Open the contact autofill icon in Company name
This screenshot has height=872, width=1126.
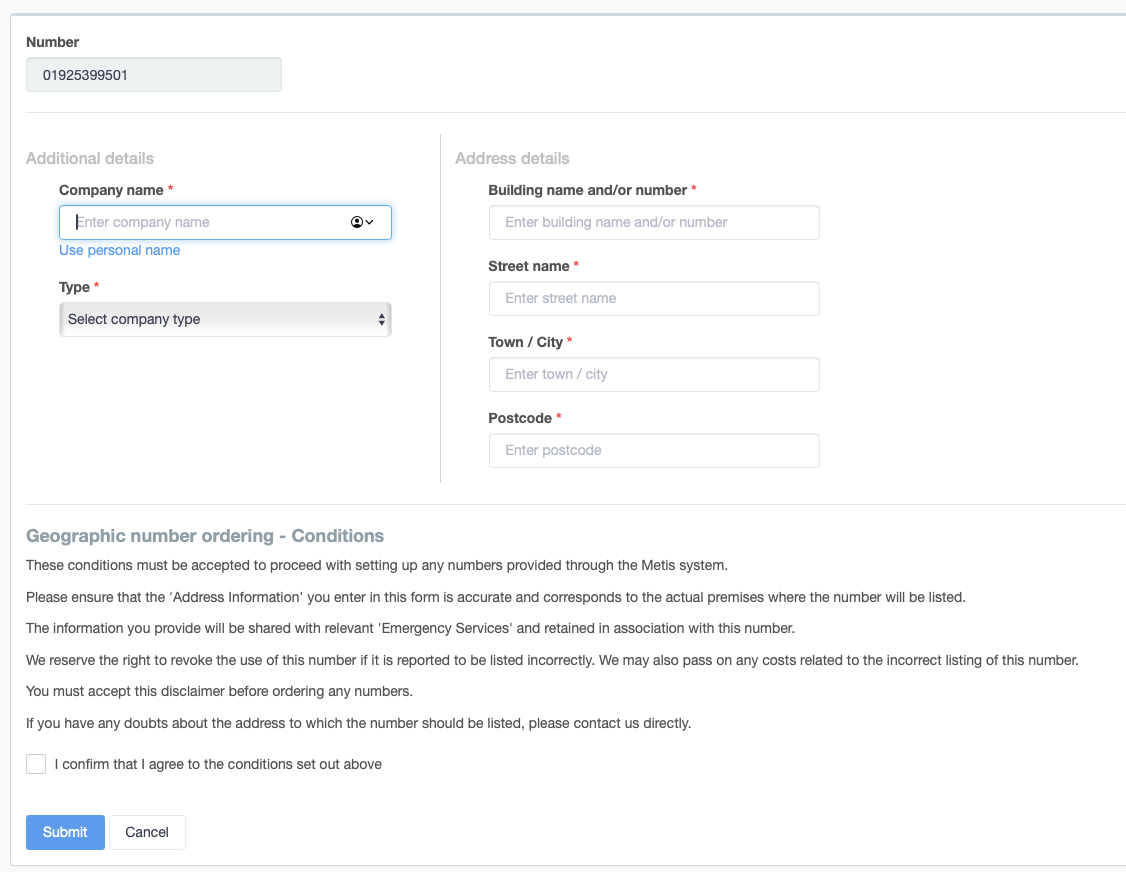356,222
